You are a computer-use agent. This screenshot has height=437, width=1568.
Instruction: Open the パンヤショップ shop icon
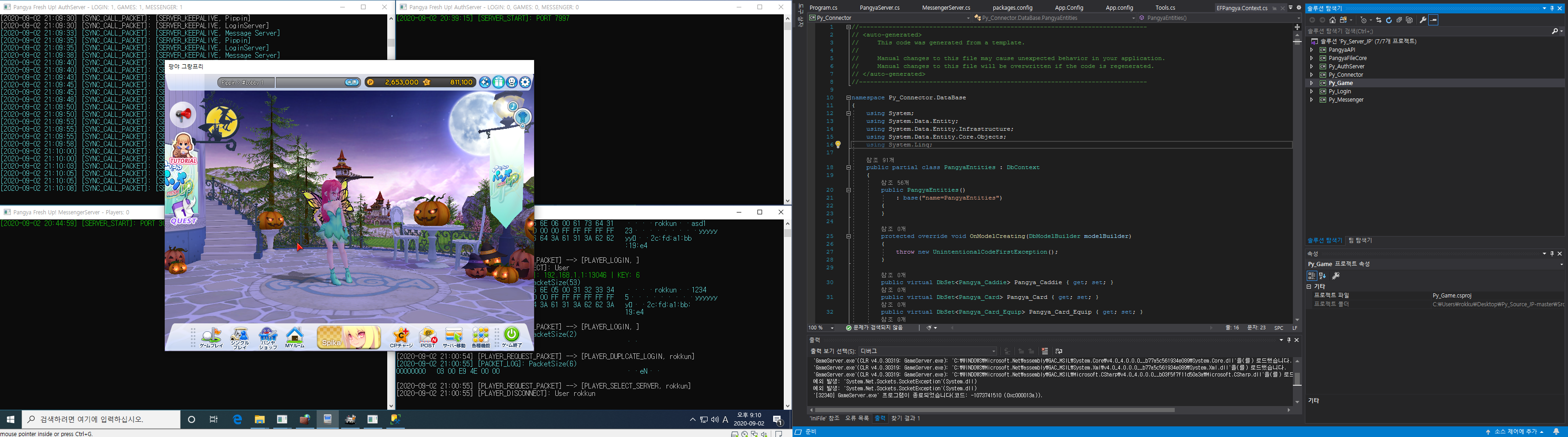[268, 337]
